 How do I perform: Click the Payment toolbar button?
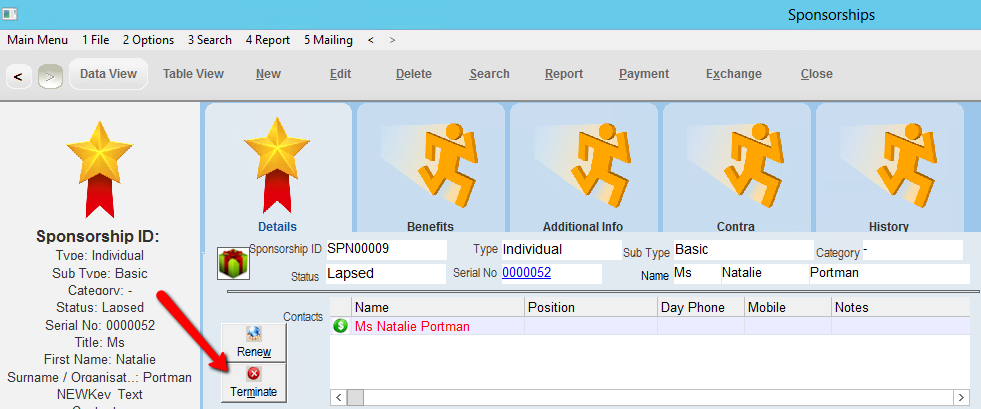tap(644, 74)
